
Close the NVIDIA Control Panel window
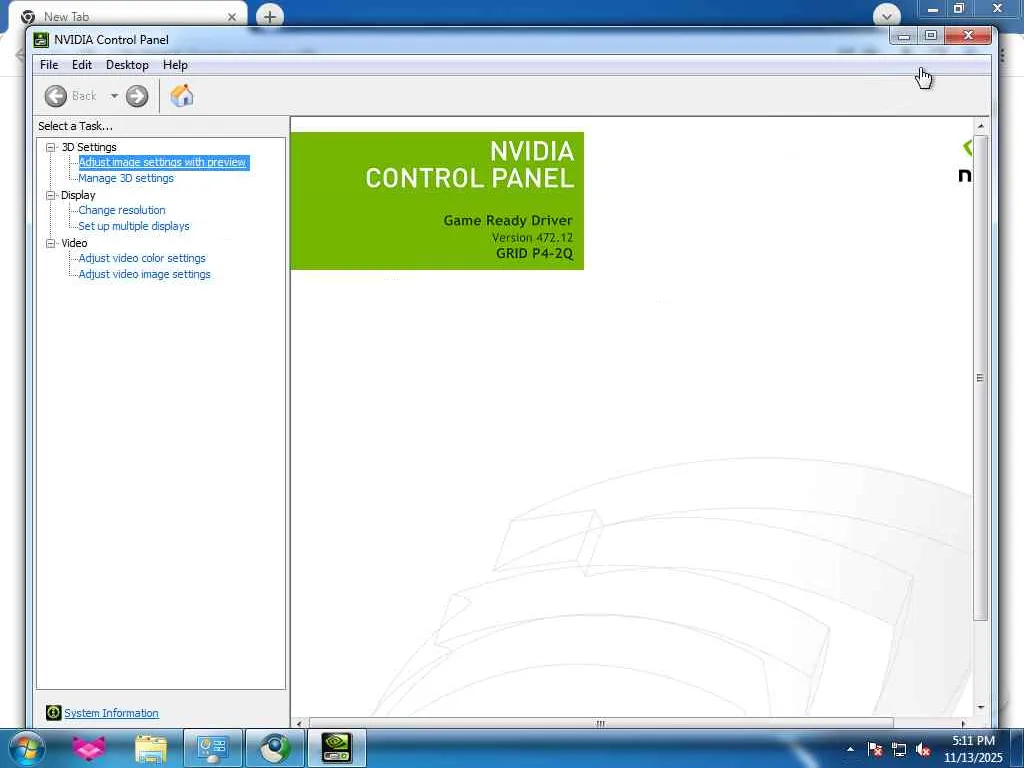pos(968,36)
